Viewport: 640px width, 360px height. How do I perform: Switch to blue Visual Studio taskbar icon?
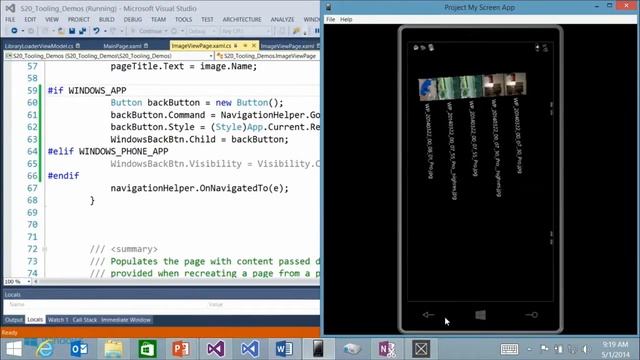[x=250, y=349]
